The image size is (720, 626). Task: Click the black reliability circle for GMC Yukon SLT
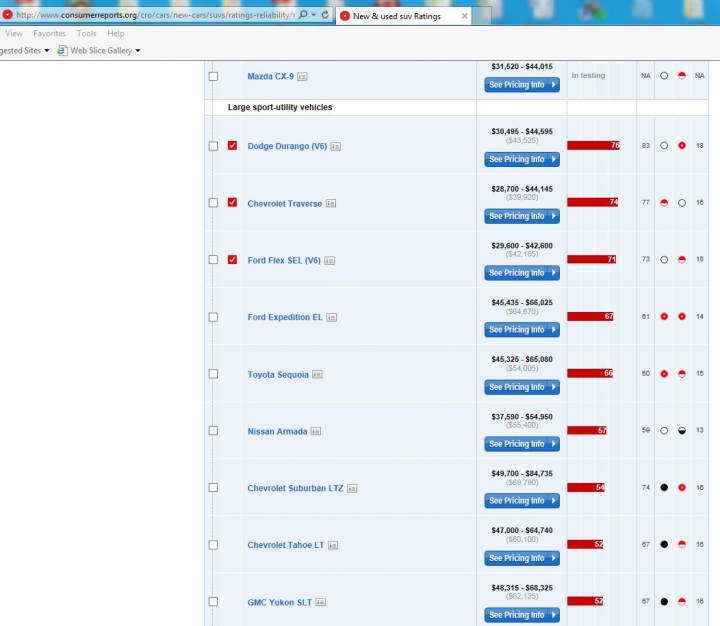click(x=664, y=602)
